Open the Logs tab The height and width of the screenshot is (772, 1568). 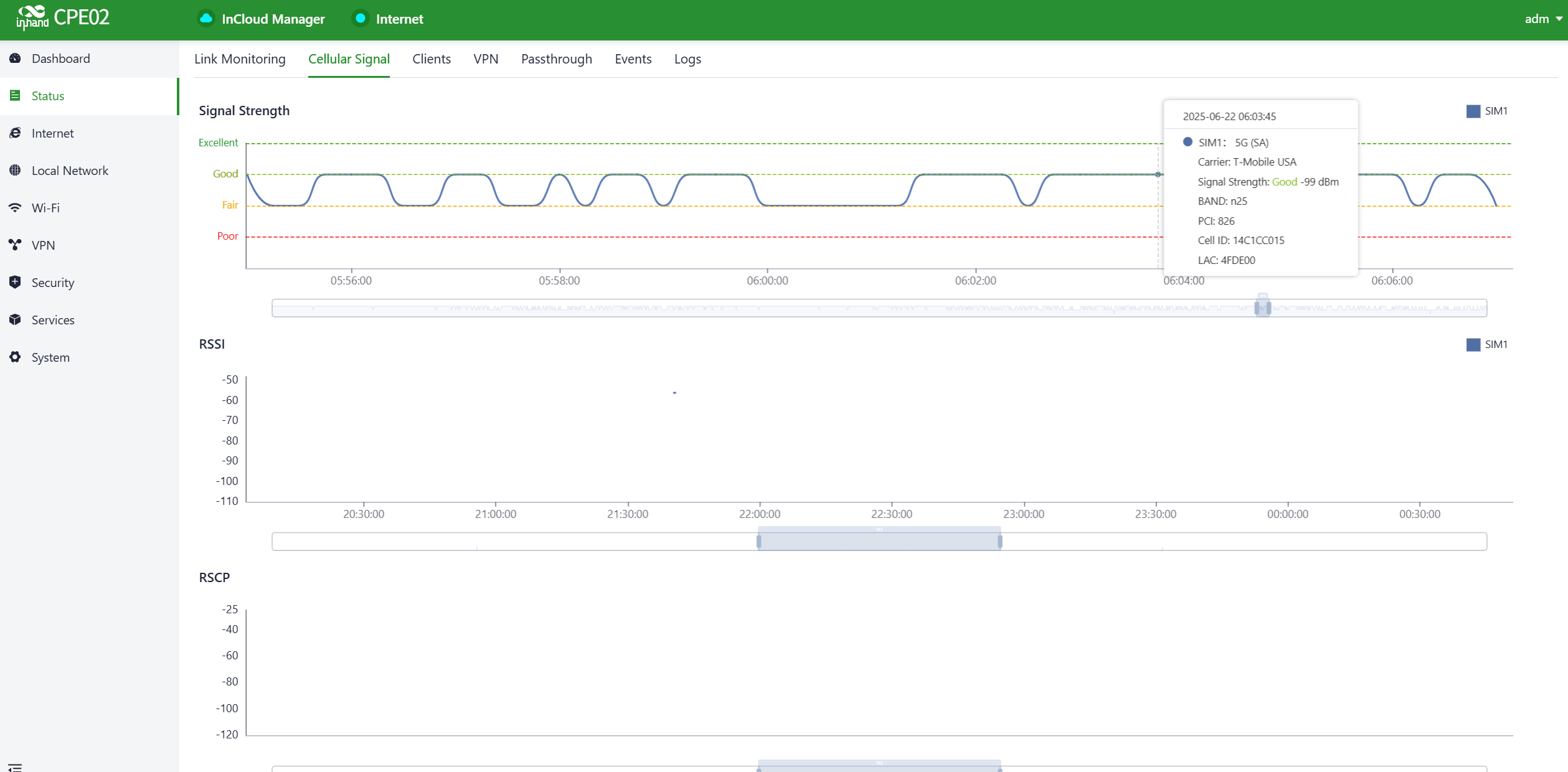point(687,59)
